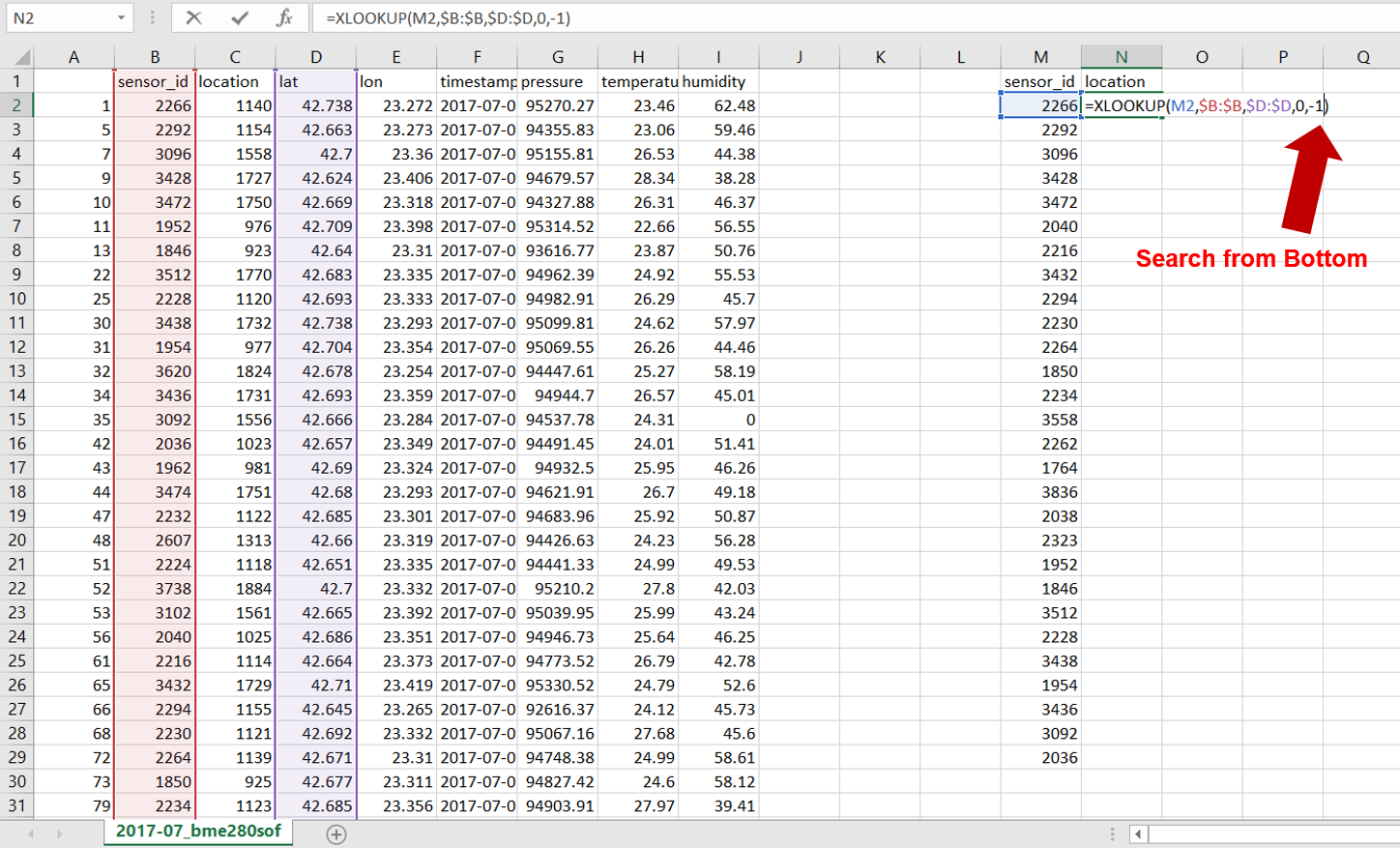
Task: Click the horizontal scrollbar left arrow
Action: 1139,833
